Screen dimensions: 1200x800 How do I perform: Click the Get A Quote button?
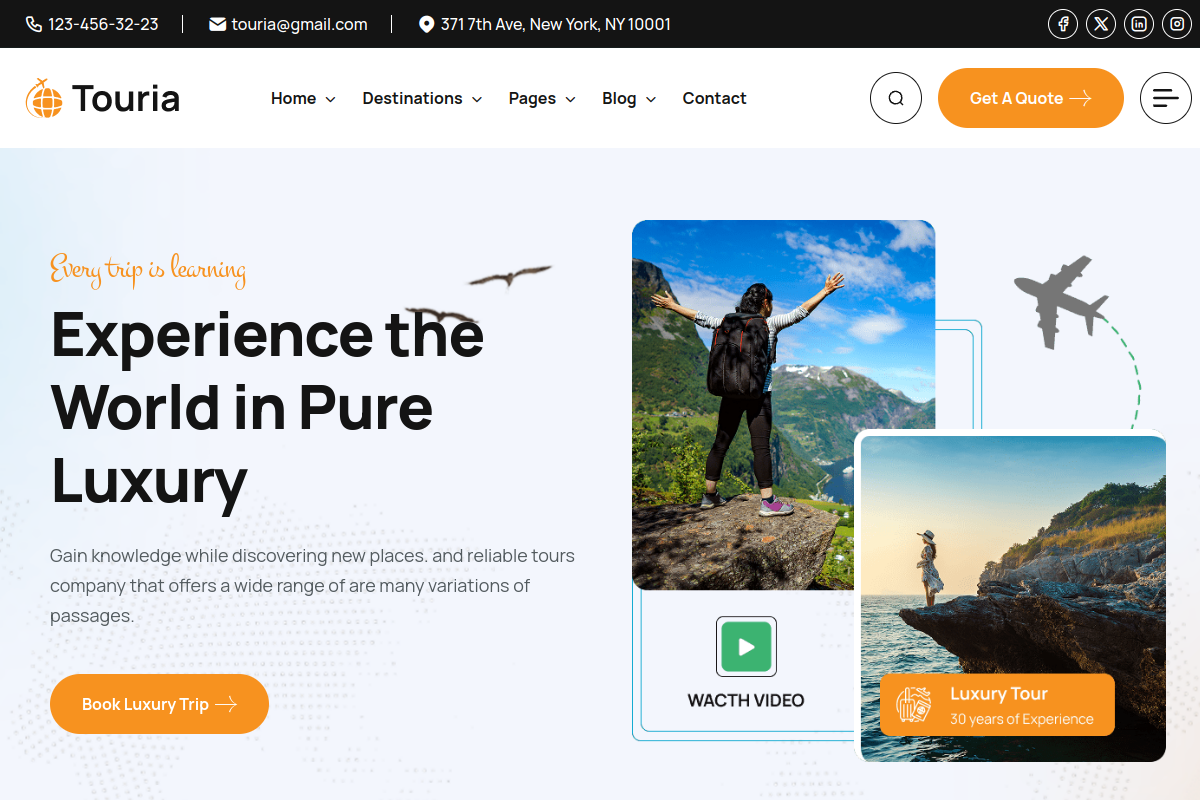click(x=1031, y=98)
